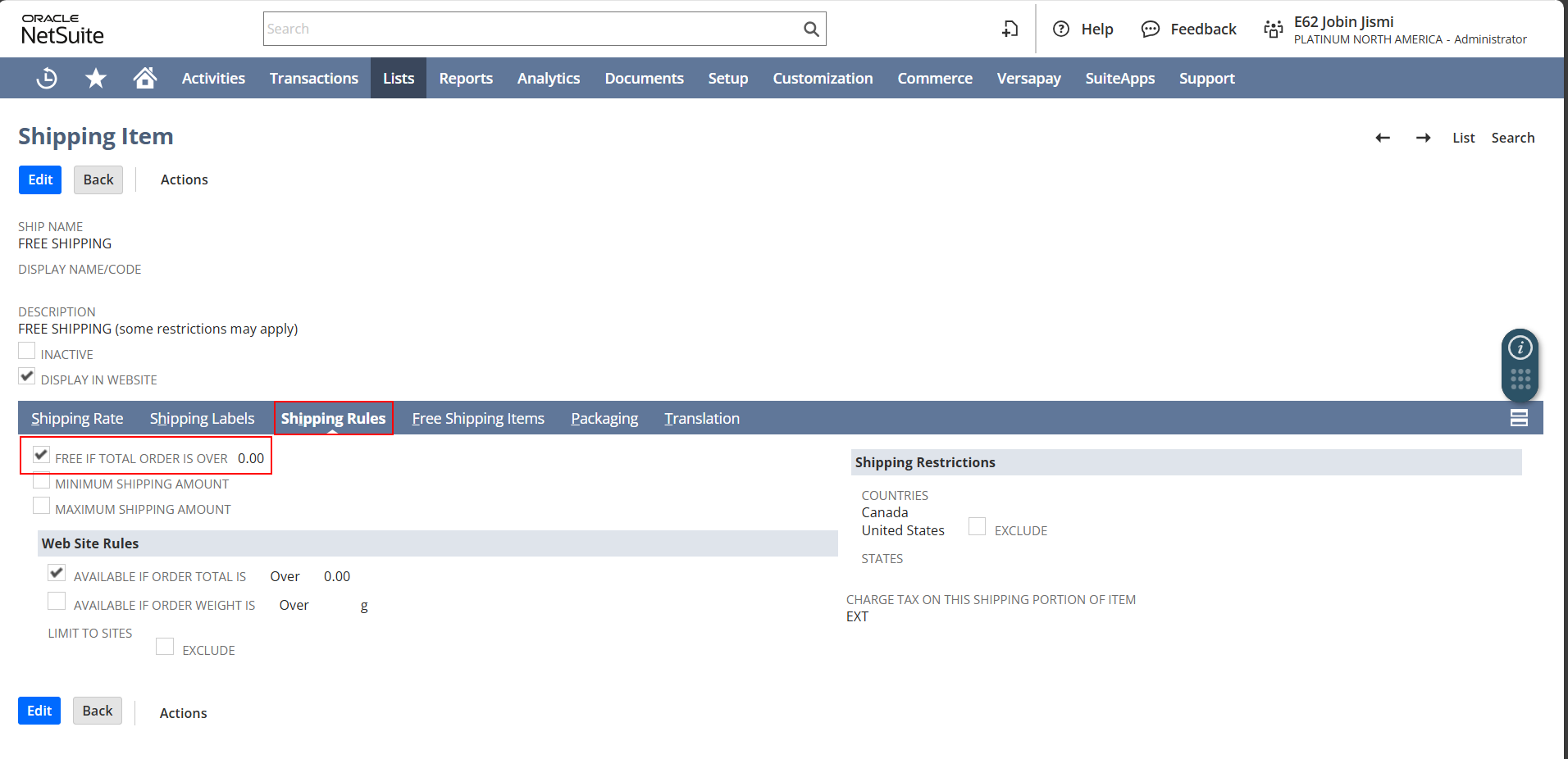The width and height of the screenshot is (1568, 759).
Task: Open the Create New icon beside Help
Action: click(1010, 30)
